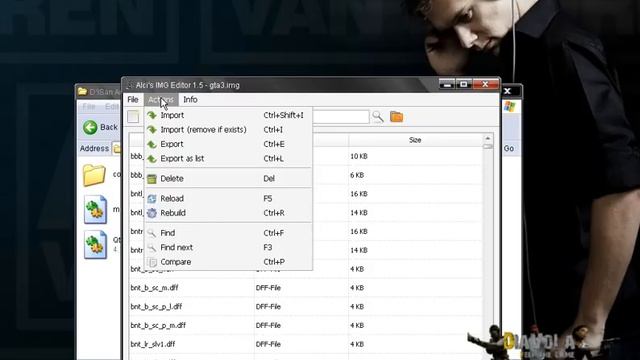The image size is (640, 360).
Task: Select the bnt_b_sc_m.dff file row
Action: [x=305, y=288]
